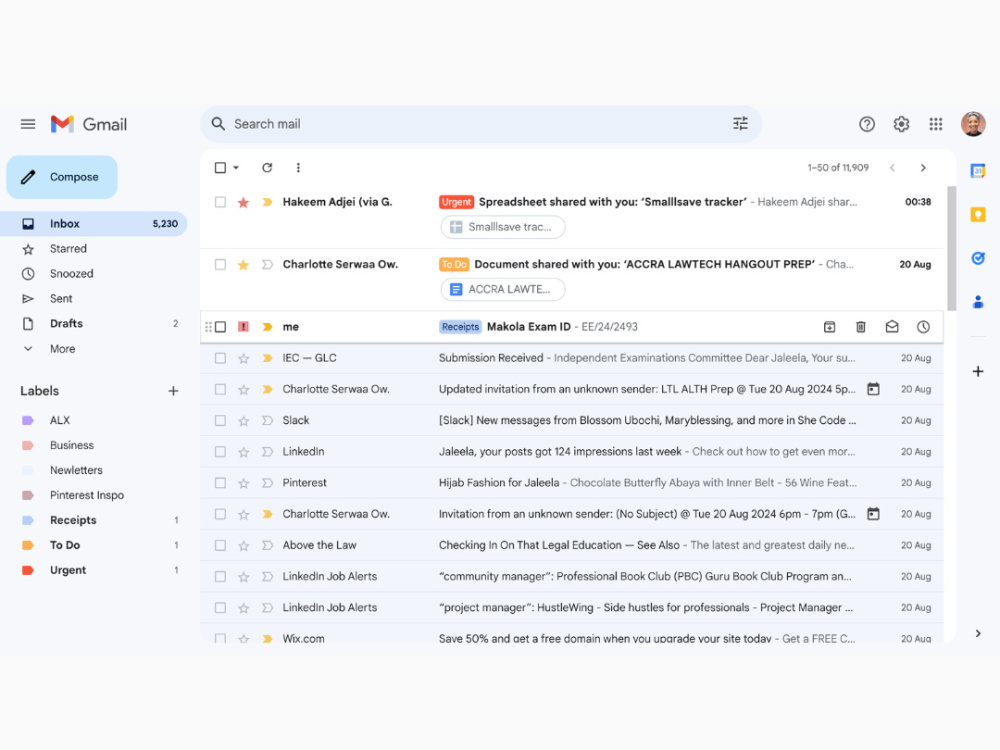
Task: Open the Newletters label
Action: [94, 470]
